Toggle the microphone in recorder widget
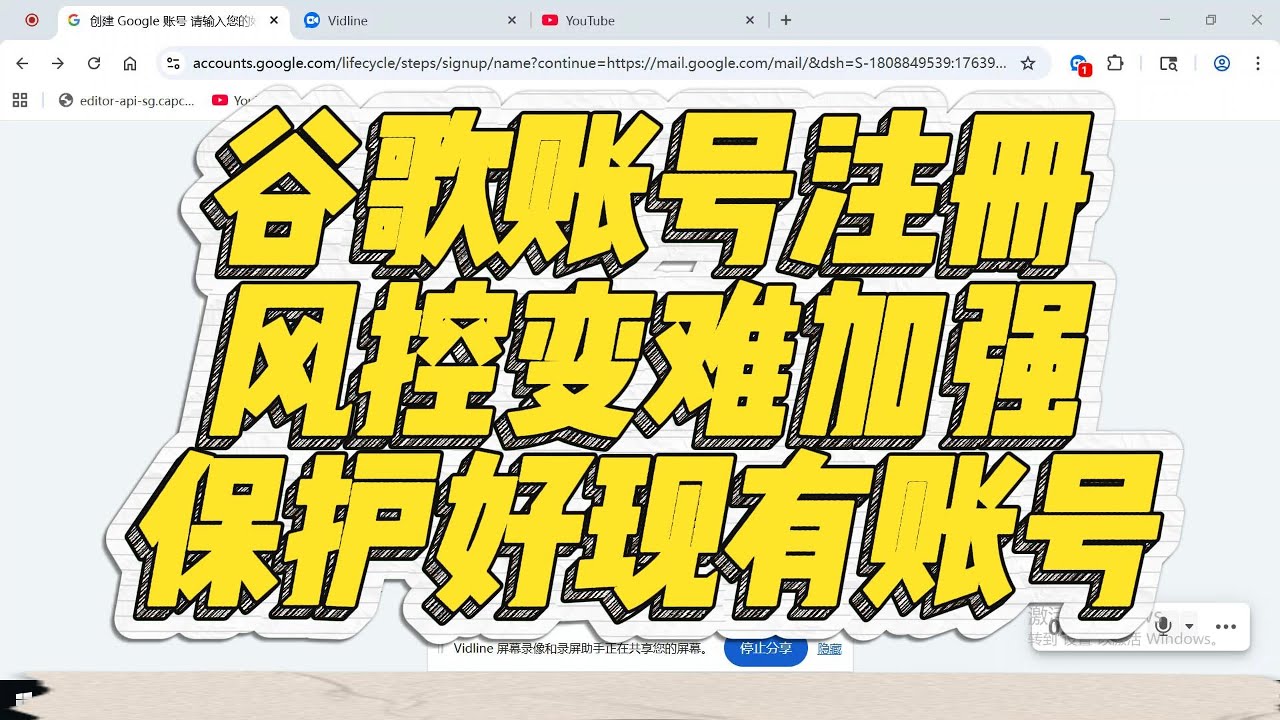This screenshot has width=1280, height=720. [1162, 626]
